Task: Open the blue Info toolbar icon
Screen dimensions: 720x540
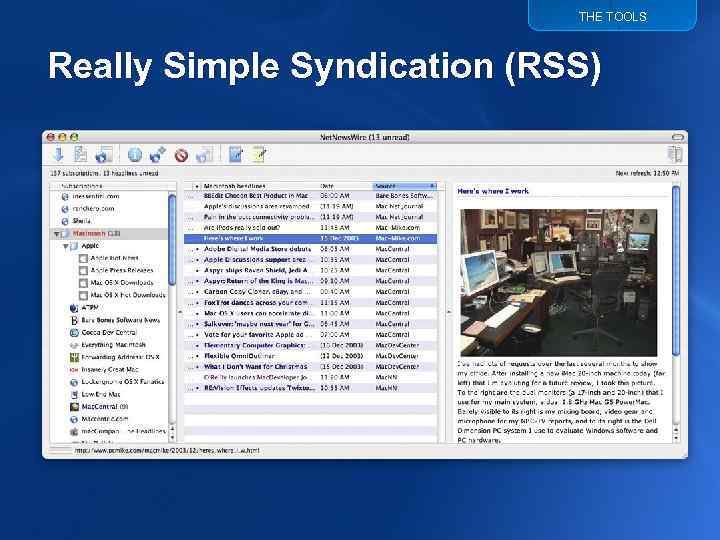Action: [x=135, y=155]
